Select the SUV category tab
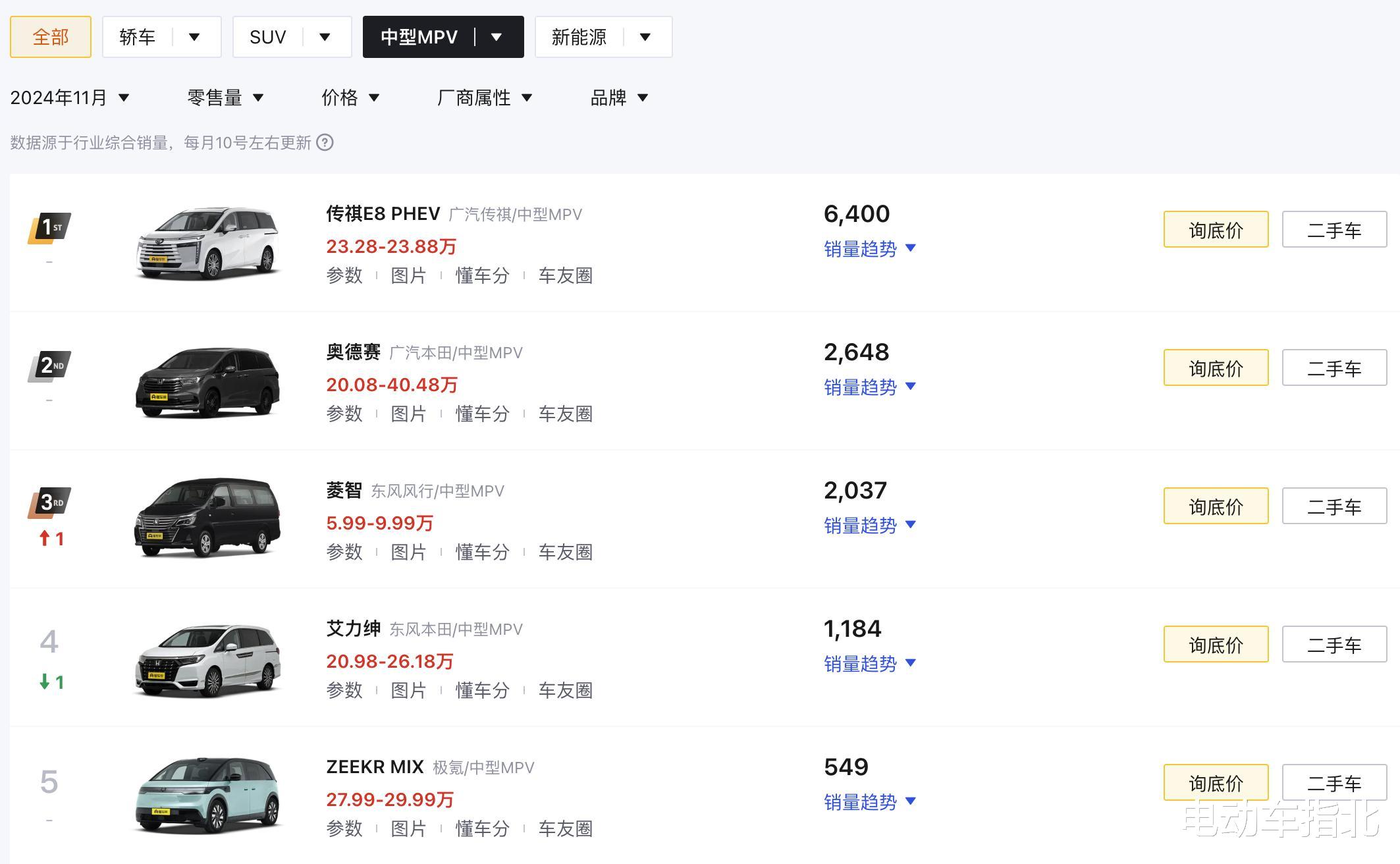This screenshot has height=864, width=1400. (x=268, y=37)
